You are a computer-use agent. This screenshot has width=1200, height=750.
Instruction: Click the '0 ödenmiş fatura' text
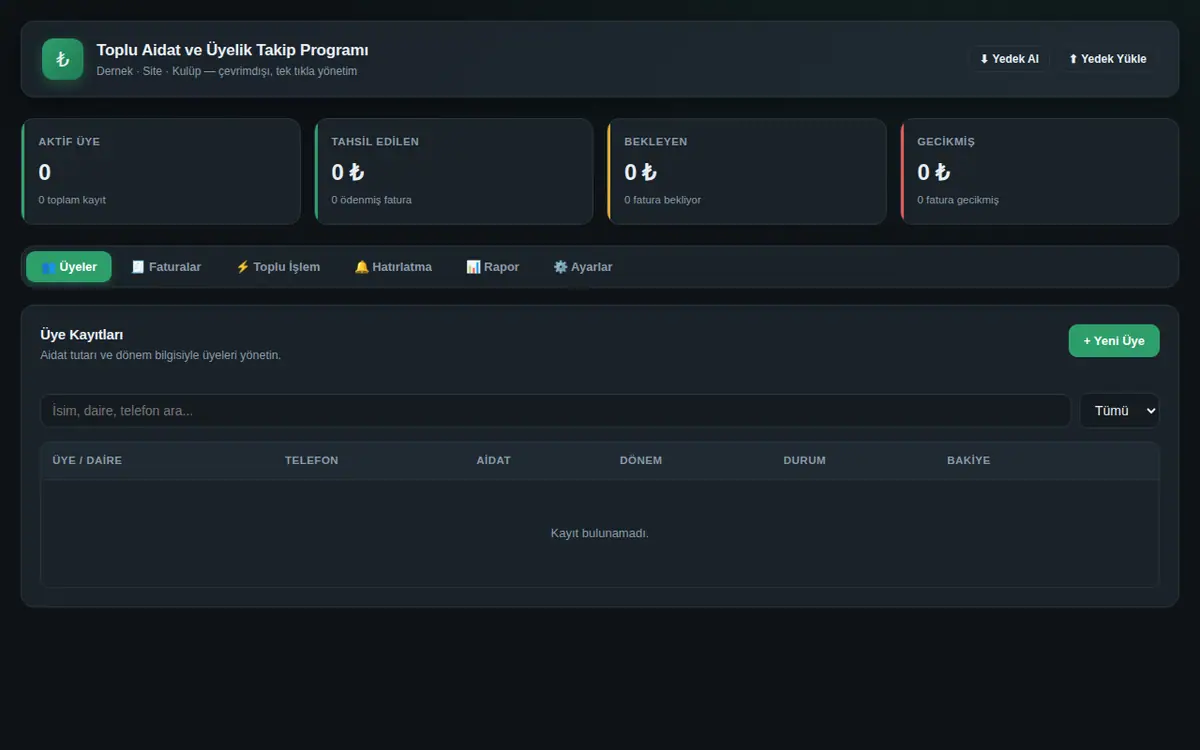tap(371, 200)
